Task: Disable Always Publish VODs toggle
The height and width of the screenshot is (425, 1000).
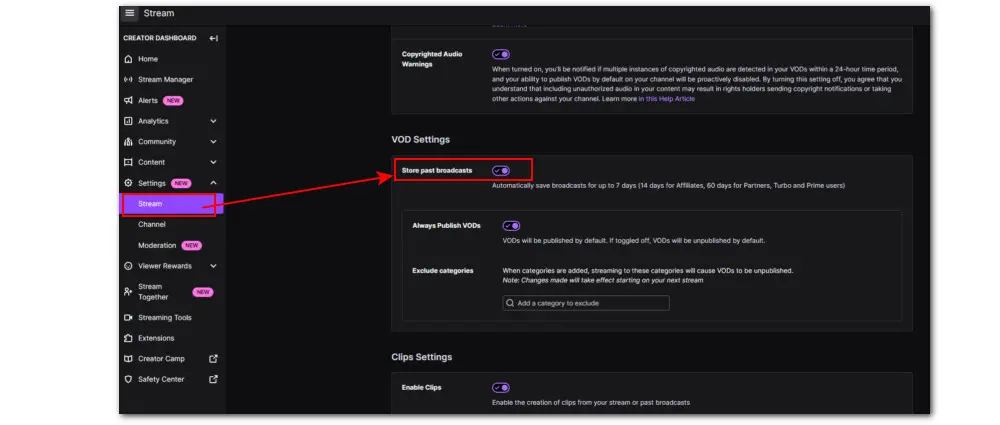Action: coord(511,226)
